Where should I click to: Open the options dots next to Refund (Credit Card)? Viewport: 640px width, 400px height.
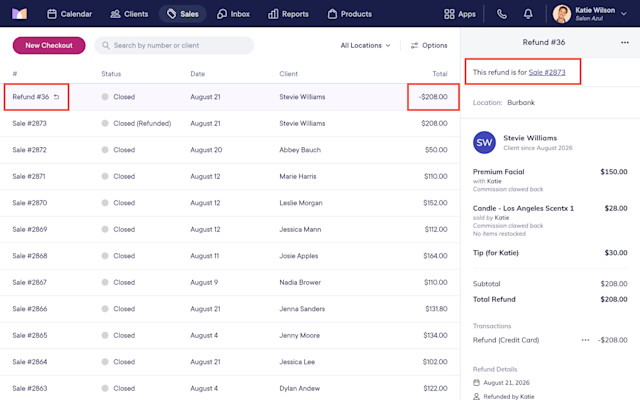[x=585, y=340]
